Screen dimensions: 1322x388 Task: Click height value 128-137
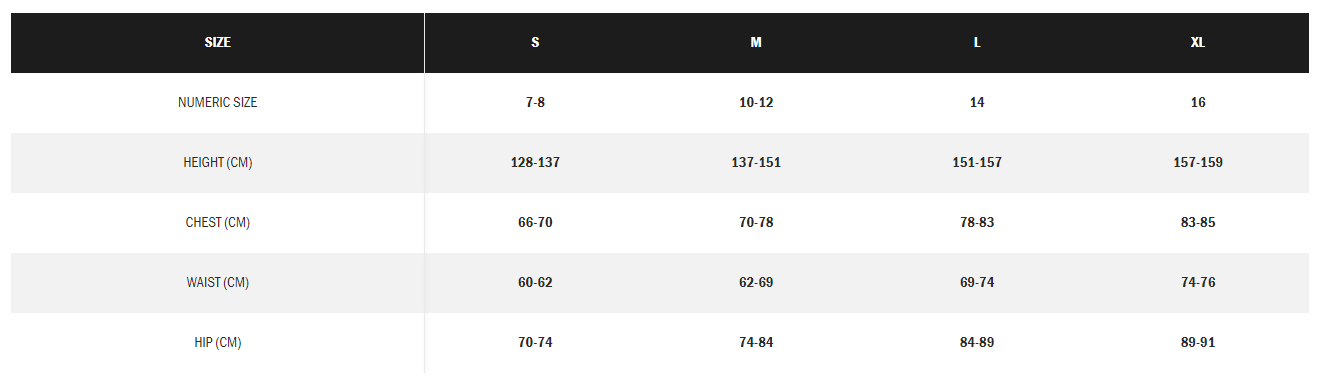pos(535,163)
